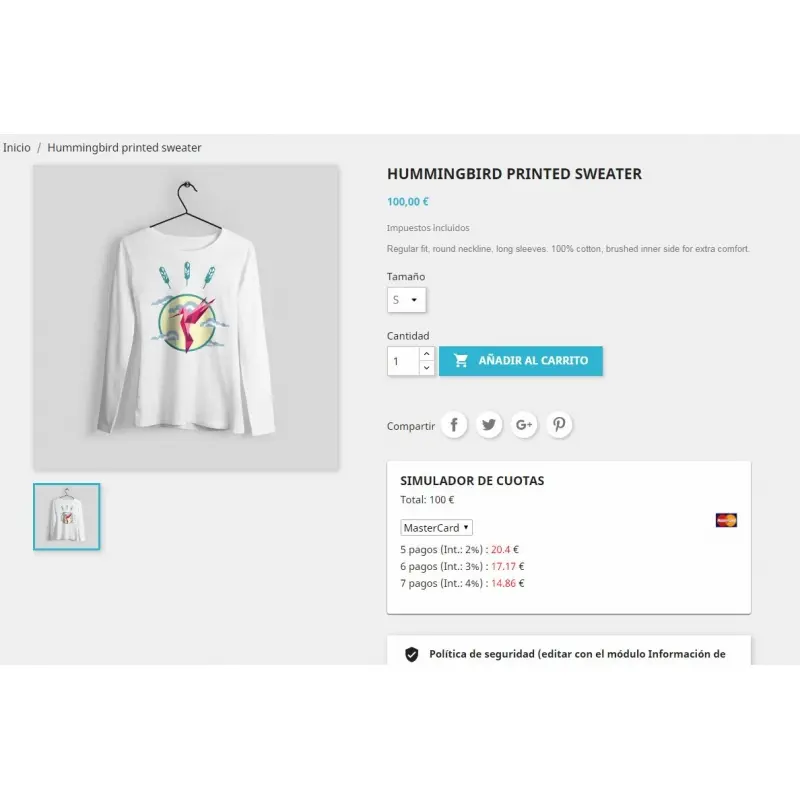Add product with Añadir al carrito
The image size is (800, 800).
[520, 361]
